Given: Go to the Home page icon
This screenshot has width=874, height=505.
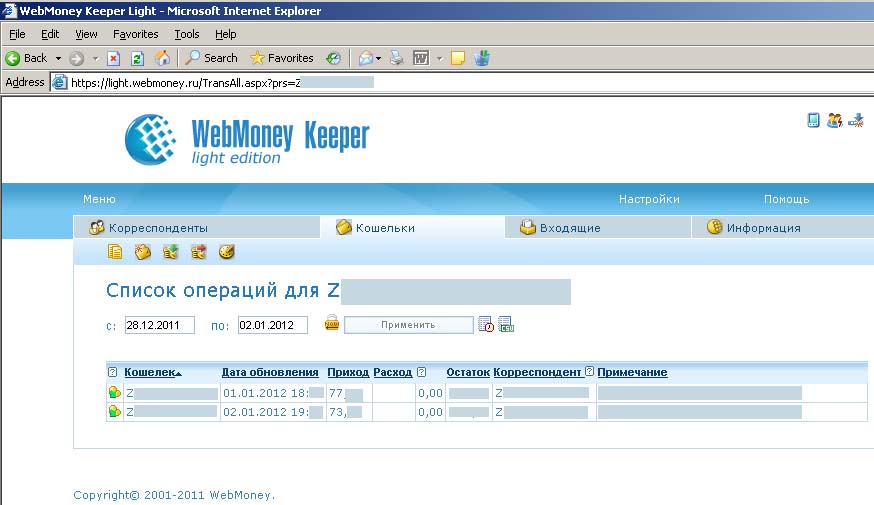Looking at the screenshot, I should 162,58.
